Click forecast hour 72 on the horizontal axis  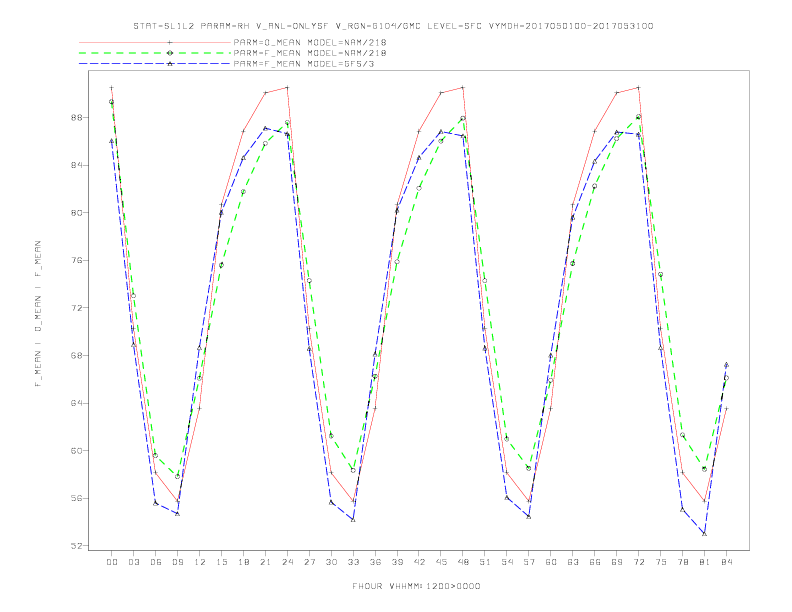coord(638,562)
